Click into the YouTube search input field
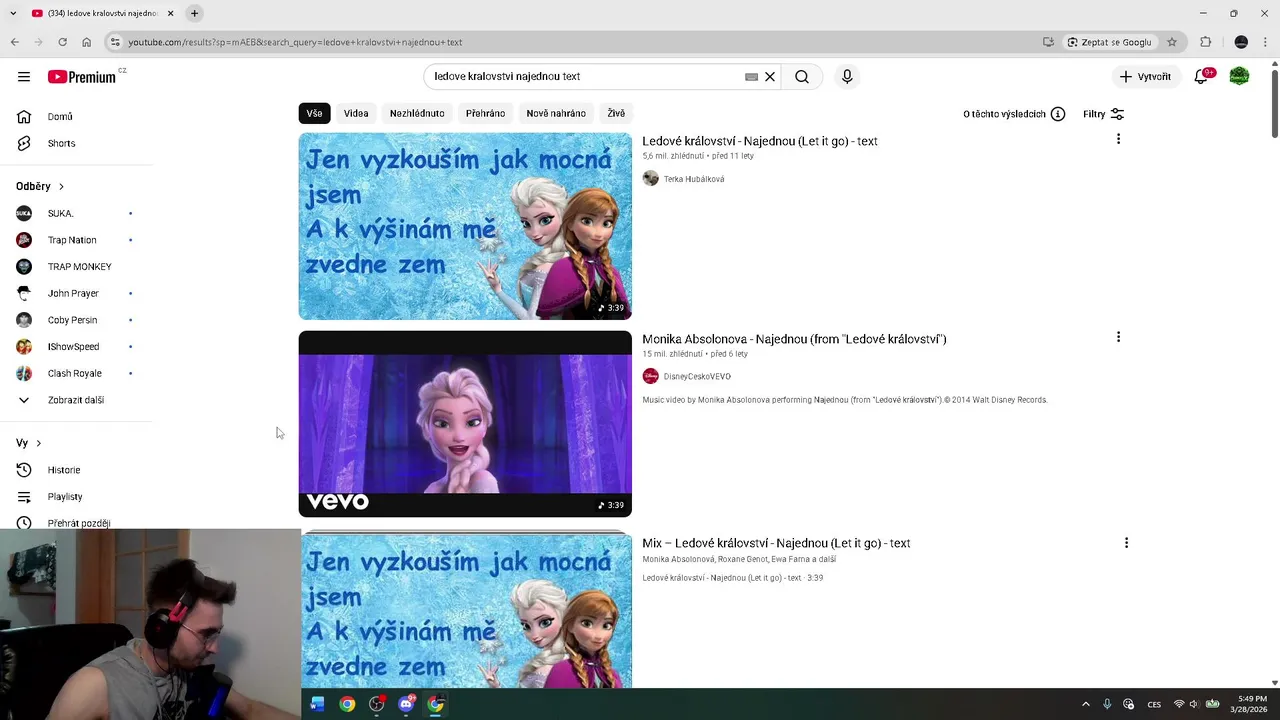 (585, 77)
